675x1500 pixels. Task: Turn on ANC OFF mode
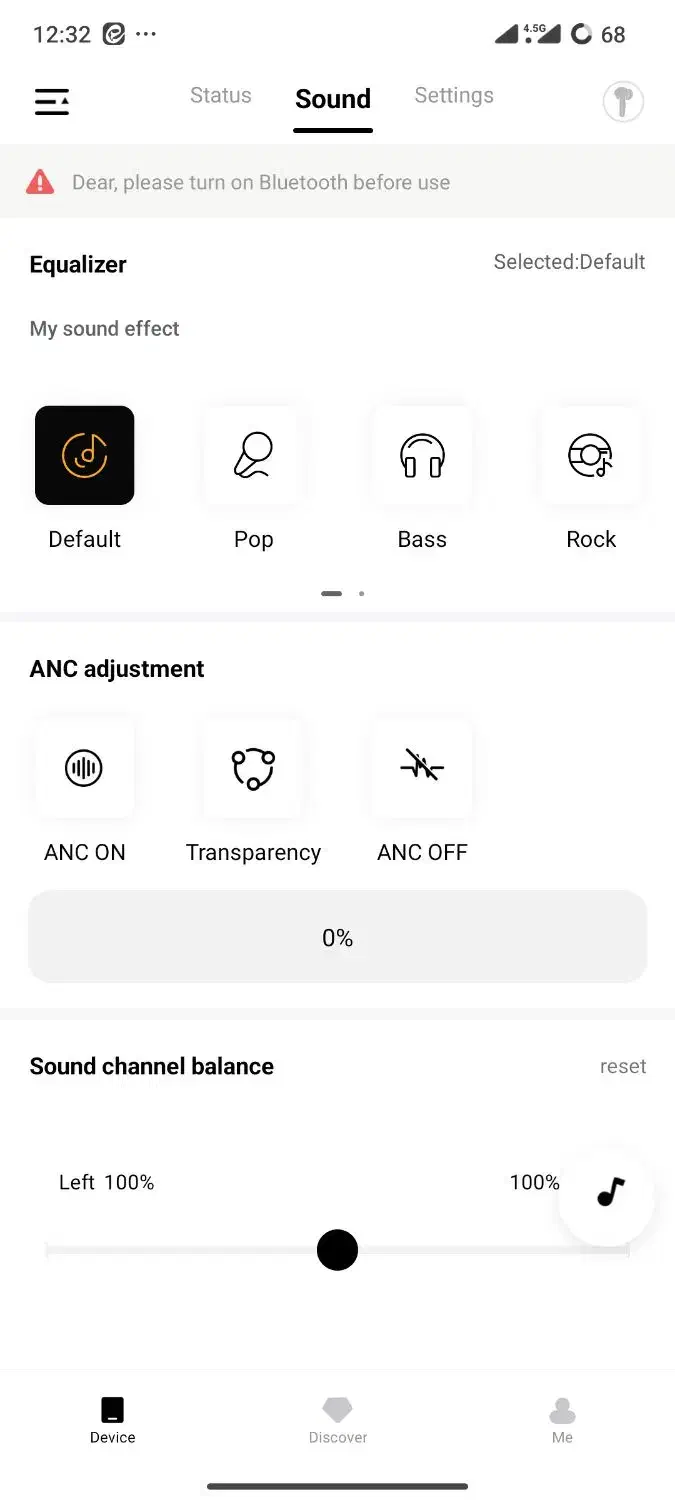click(x=422, y=768)
